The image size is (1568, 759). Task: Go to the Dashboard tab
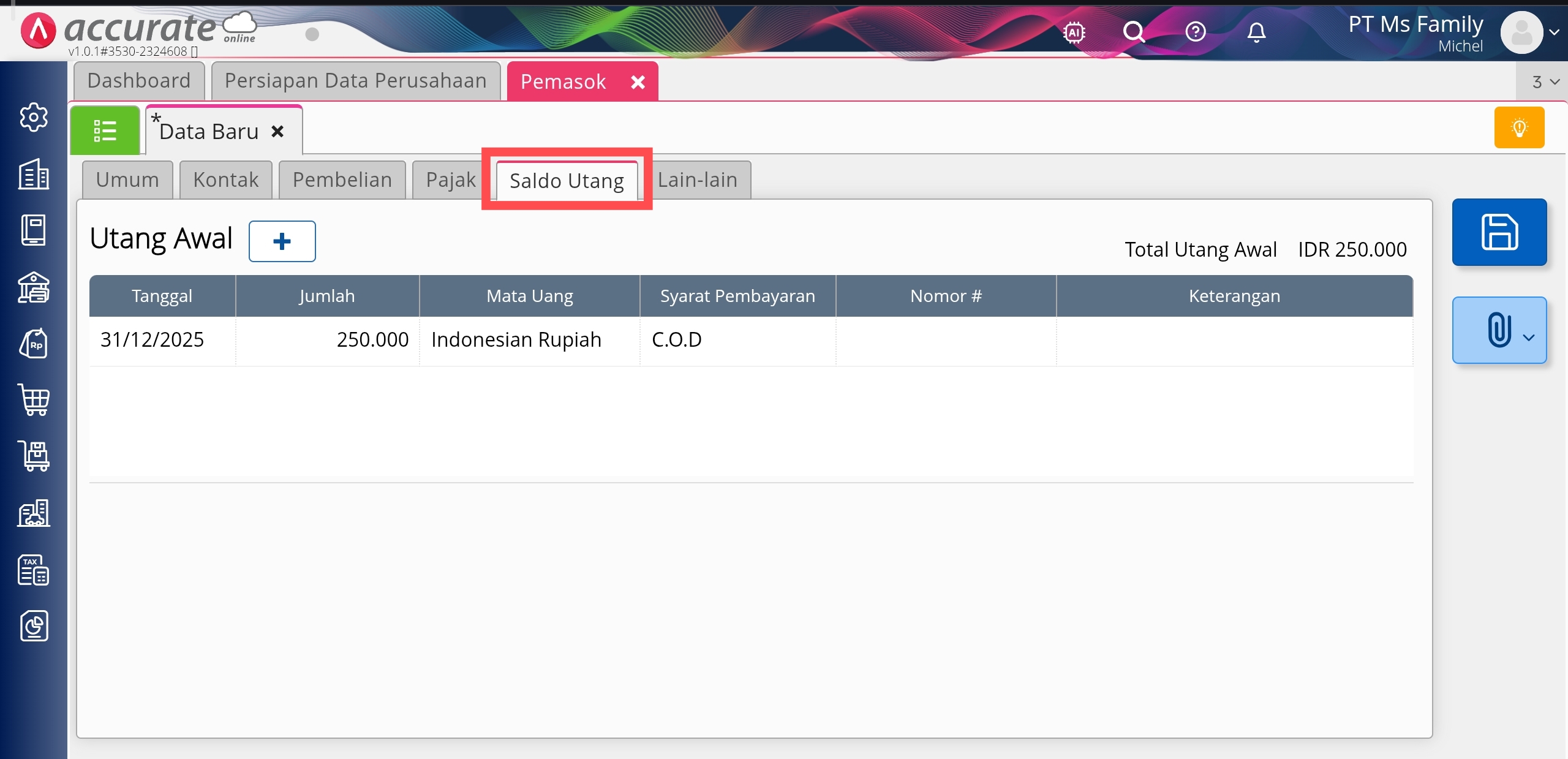(x=139, y=81)
